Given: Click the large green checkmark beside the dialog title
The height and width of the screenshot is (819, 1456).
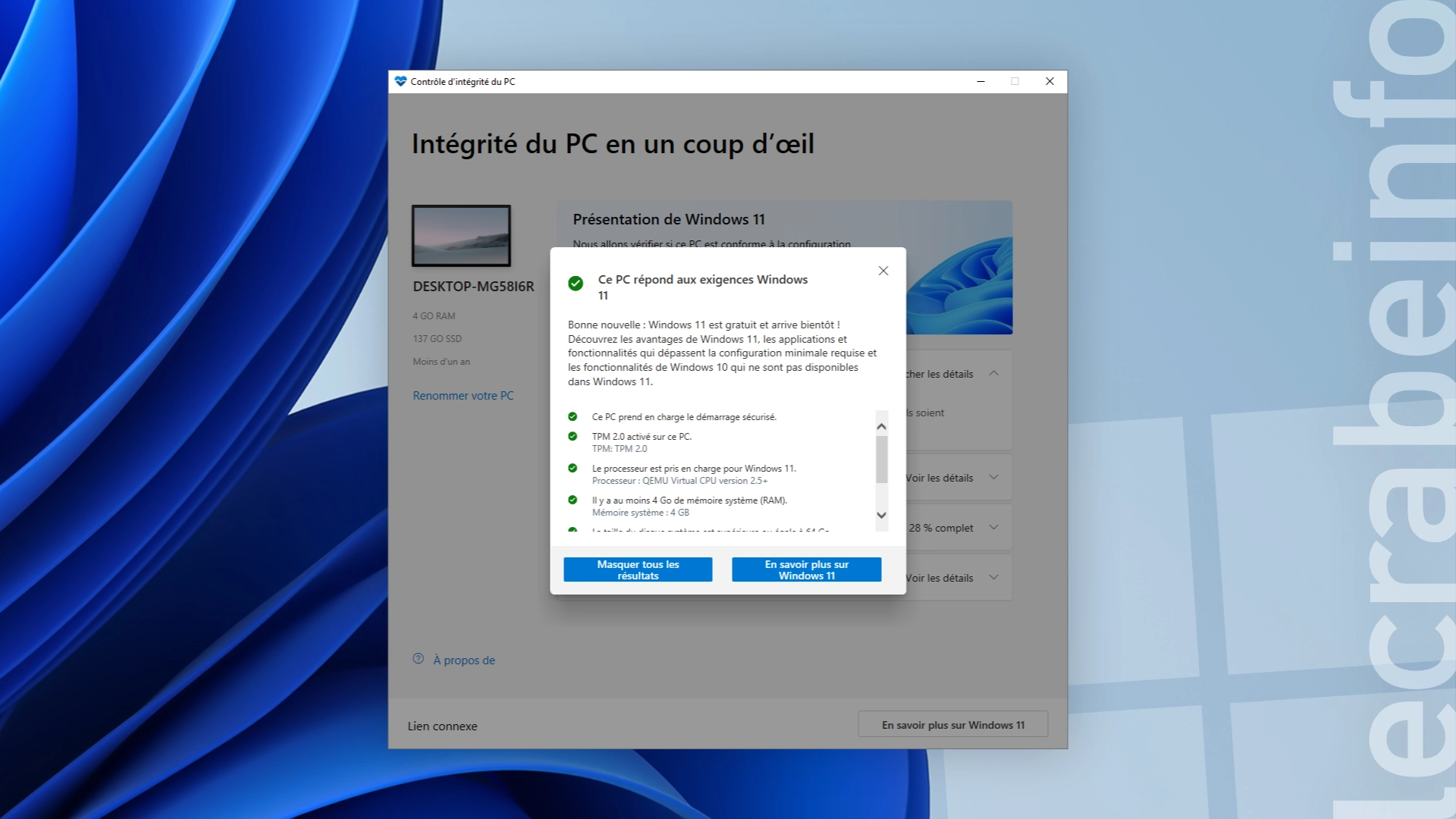Looking at the screenshot, I should (x=576, y=284).
